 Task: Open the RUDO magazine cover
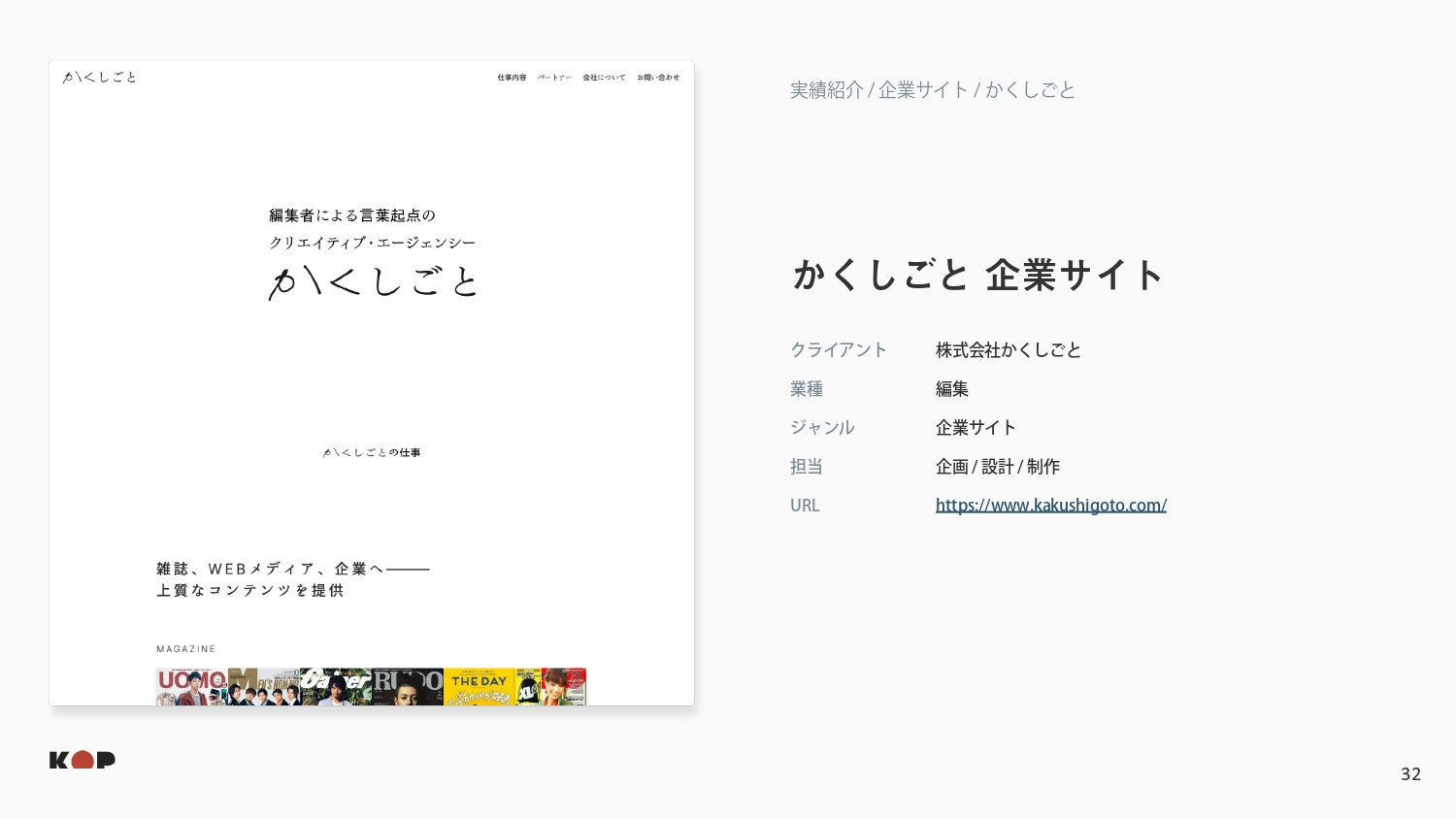pyautogui.click(x=407, y=687)
